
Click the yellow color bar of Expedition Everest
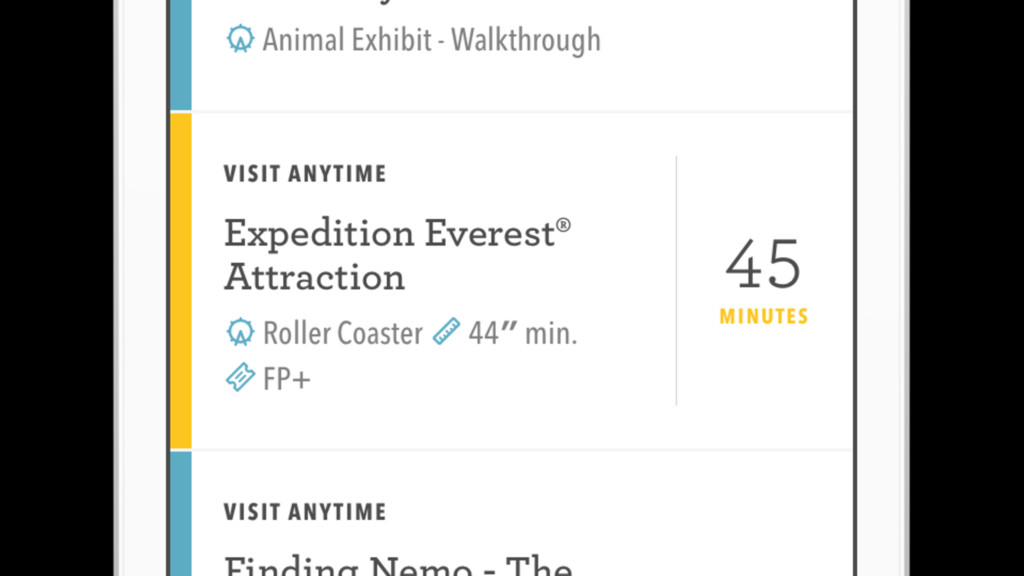[181, 281]
